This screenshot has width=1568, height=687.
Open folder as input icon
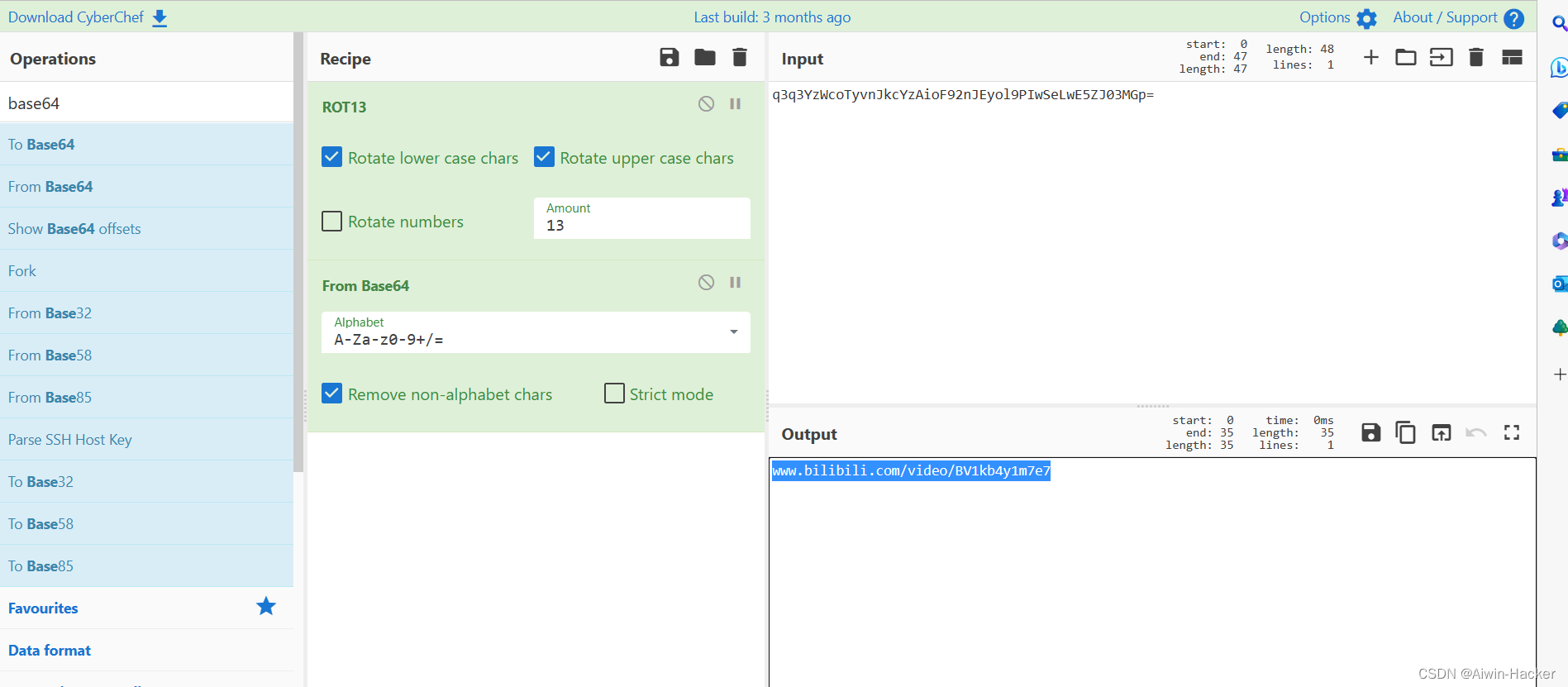pyautogui.click(x=1406, y=57)
